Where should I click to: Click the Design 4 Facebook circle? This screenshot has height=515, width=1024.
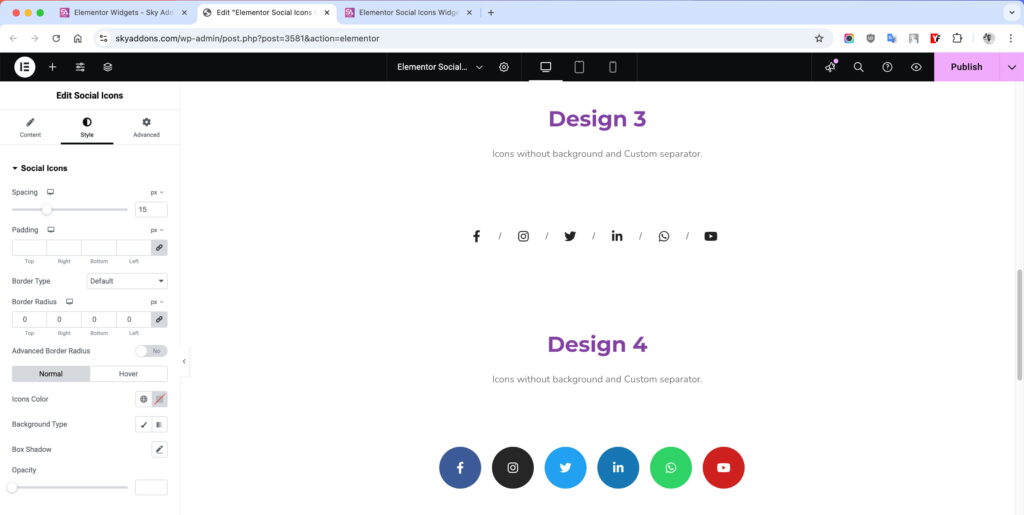click(x=460, y=467)
